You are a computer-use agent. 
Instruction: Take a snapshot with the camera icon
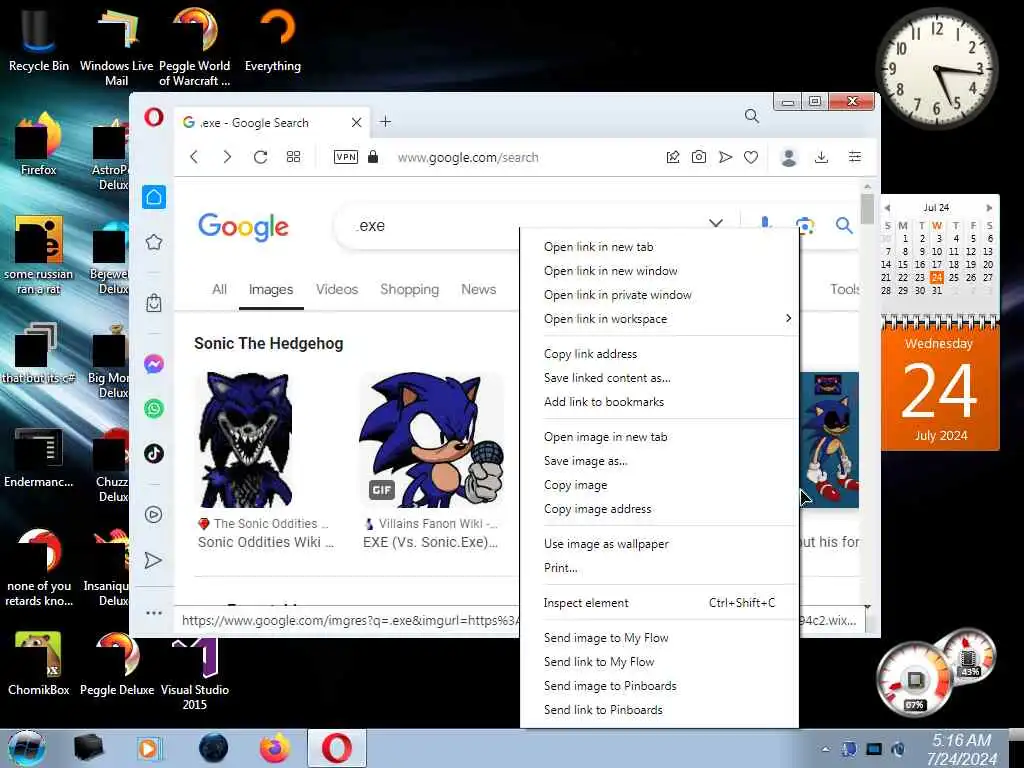[x=699, y=157]
